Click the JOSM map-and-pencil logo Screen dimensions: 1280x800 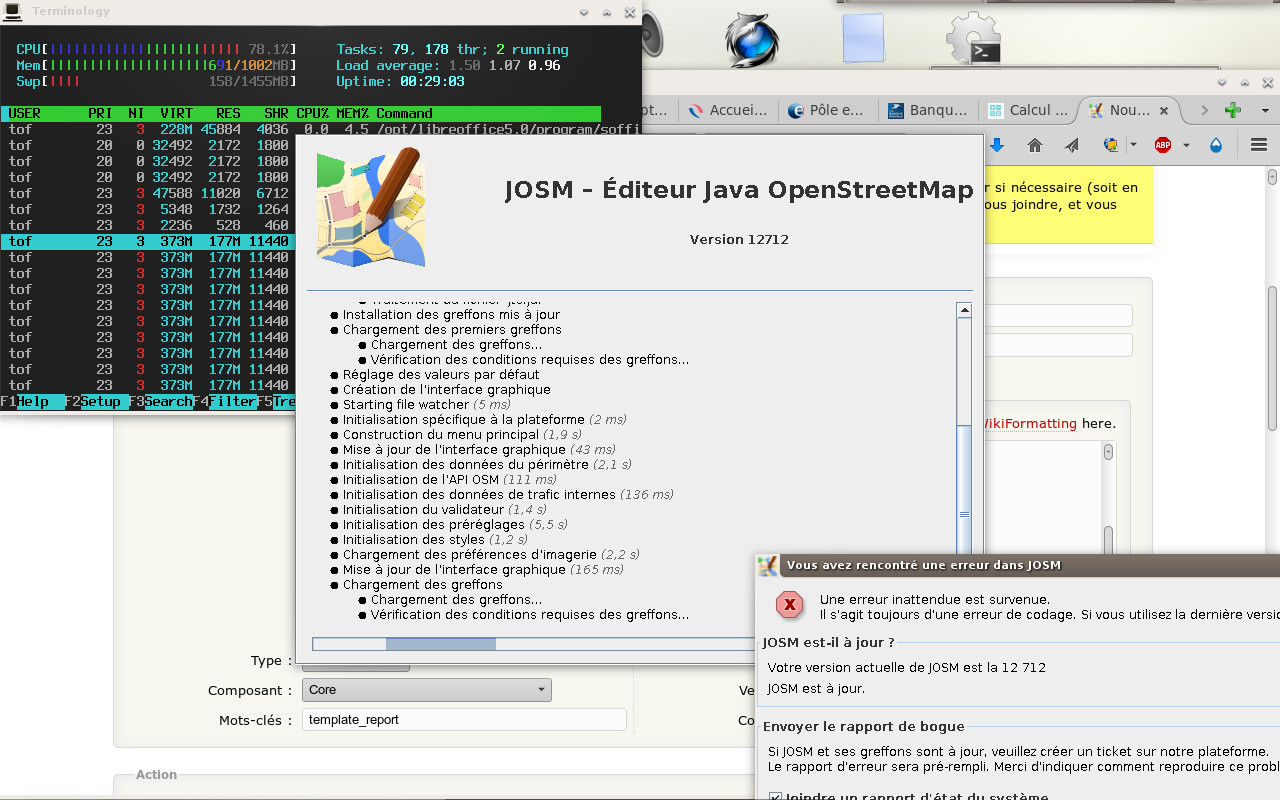[x=371, y=207]
